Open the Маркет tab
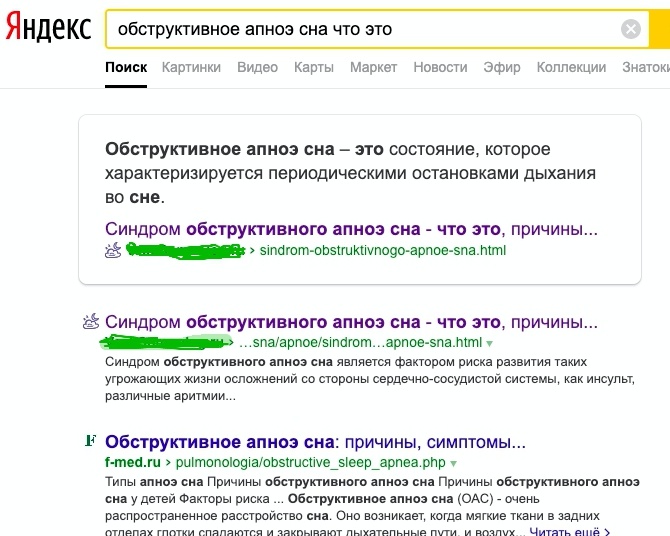Image resolution: width=670 pixels, height=536 pixels. click(x=373, y=67)
